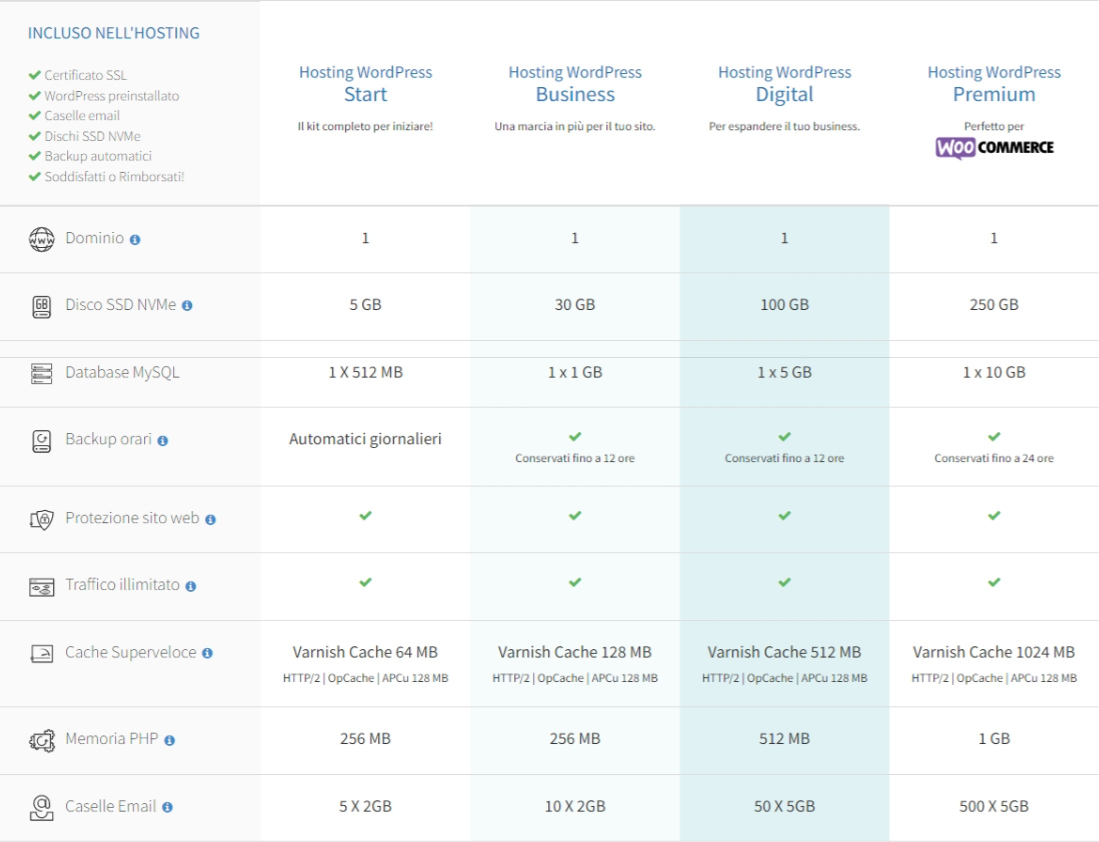The height and width of the screenshot is (842, 1099).
Task: Click 'Varnish Cache 1024 MB' cell
Action: 994,652
